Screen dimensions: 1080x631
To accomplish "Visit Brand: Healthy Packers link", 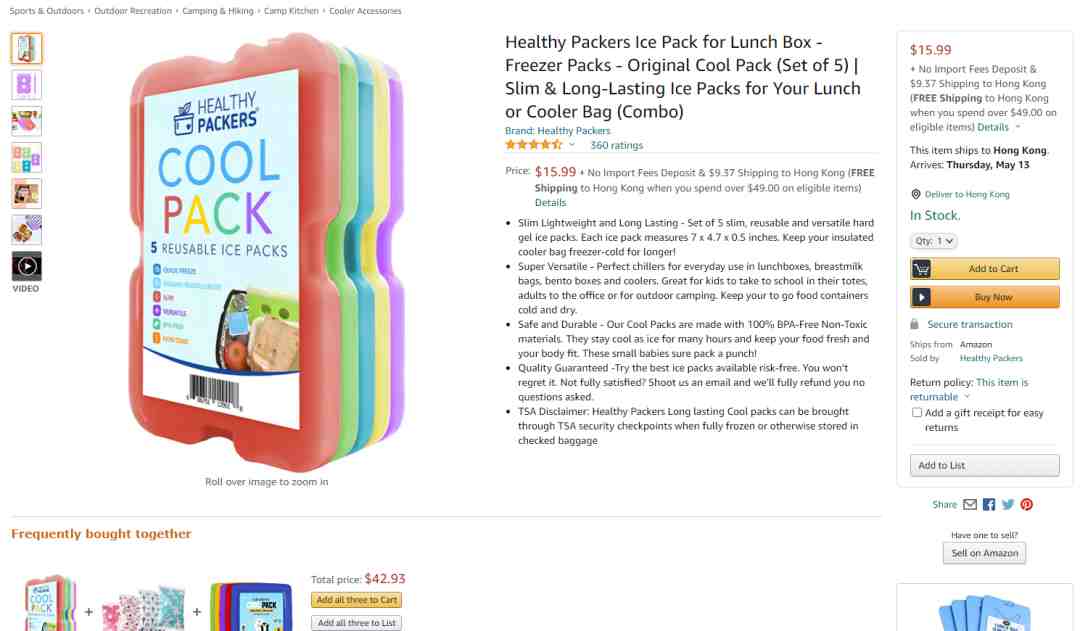I will (x=557, y=131).
